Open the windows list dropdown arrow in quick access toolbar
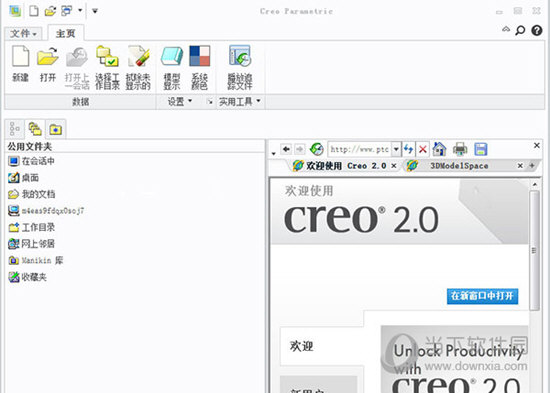Image resolution: width=550 pixels, height=393 pixels. (x=80, y=11)
